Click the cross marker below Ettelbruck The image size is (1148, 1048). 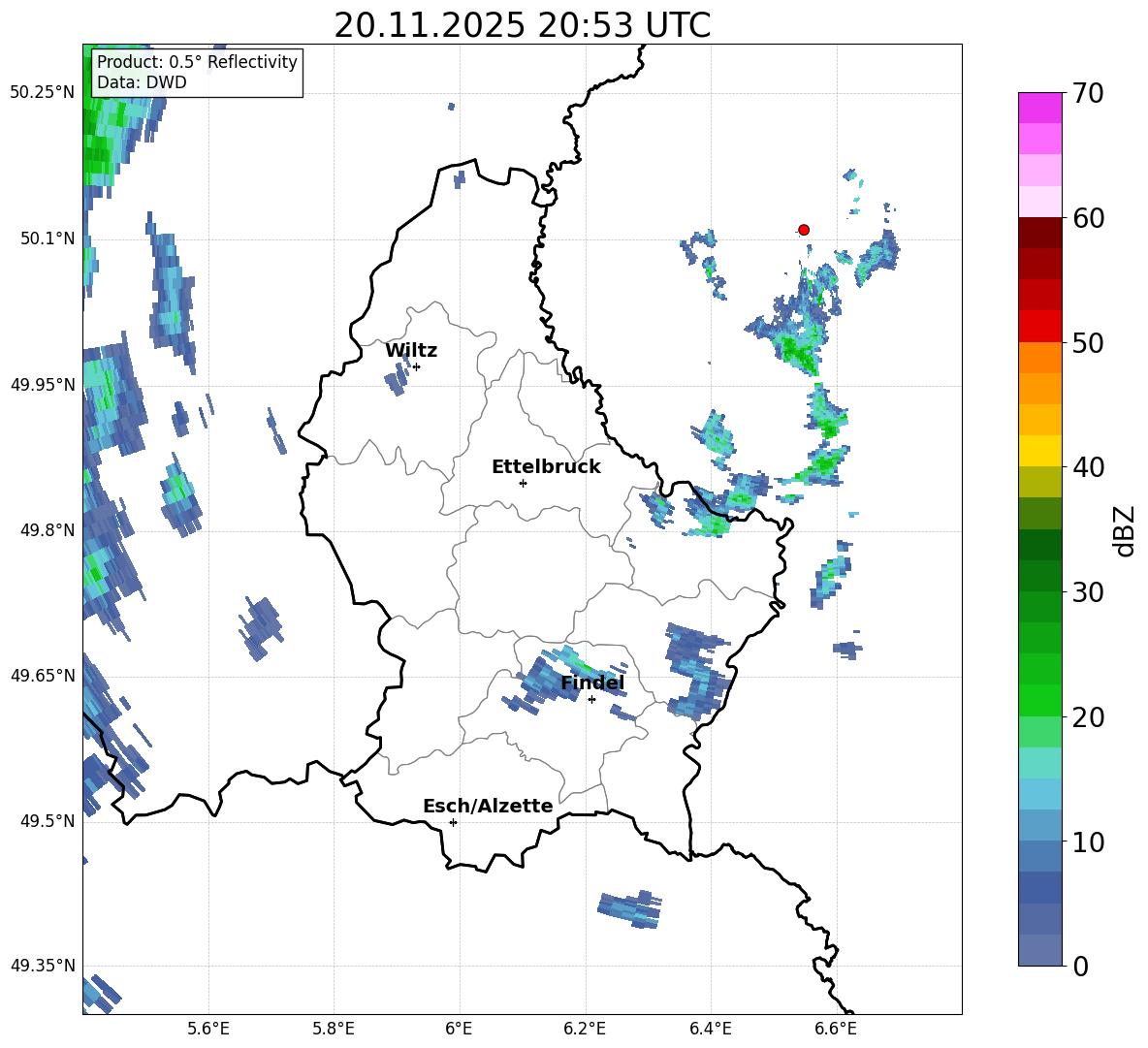523,483
